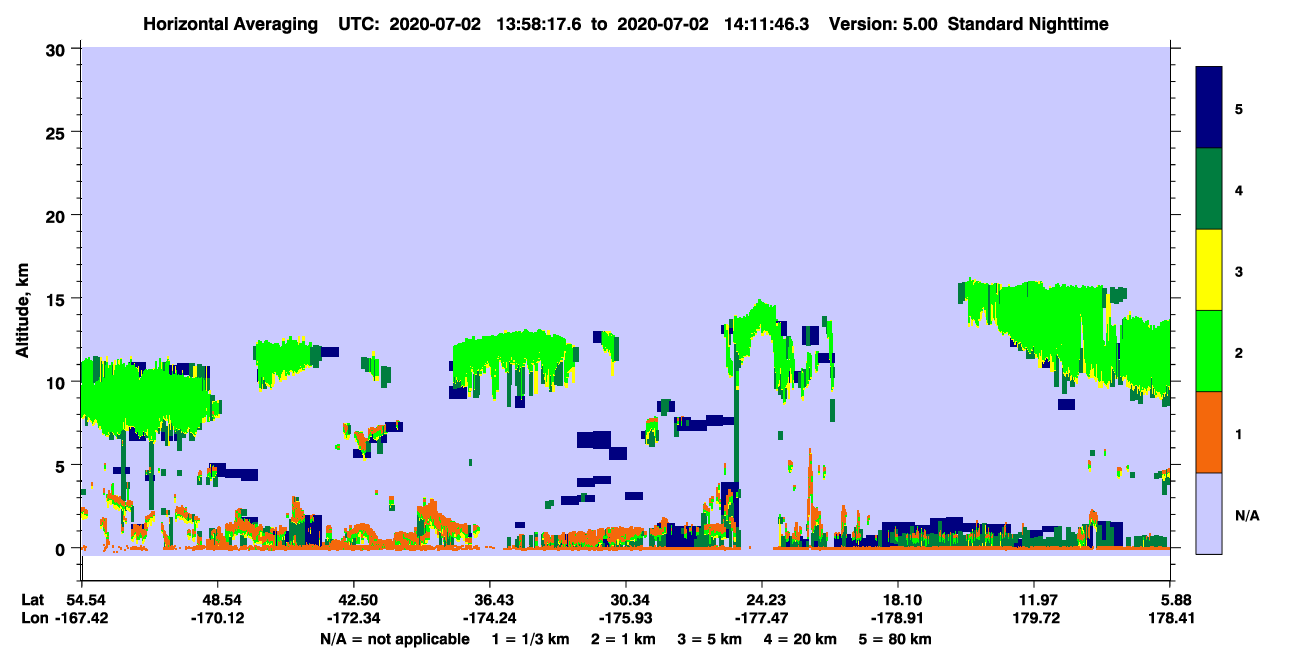Click the colorbar label '3'
The image size is (1300, 667).
click(x=1238, y=270)
